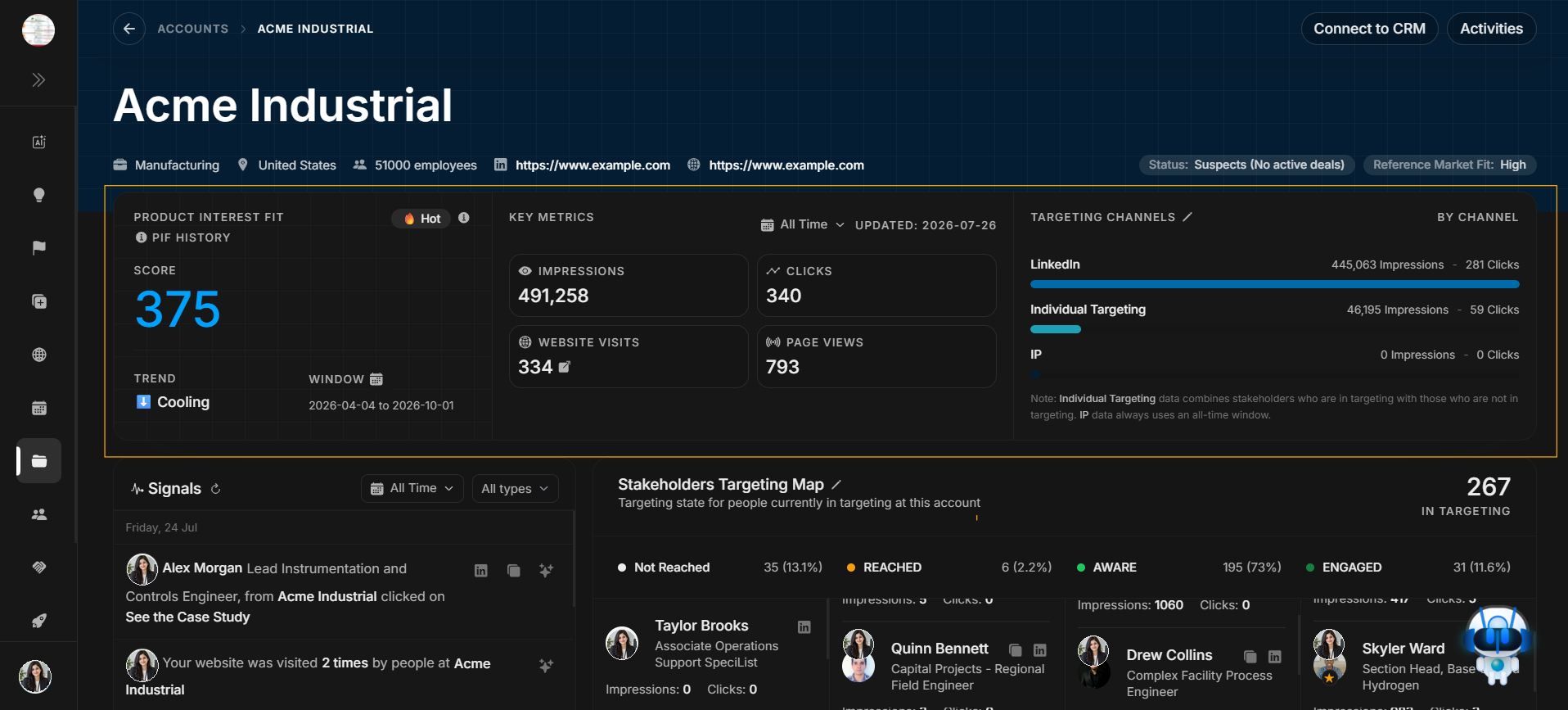Click the copy icon on Alex Morgan signal
Viewport: 1568px width, 710px height.
(x=514, y=571)
